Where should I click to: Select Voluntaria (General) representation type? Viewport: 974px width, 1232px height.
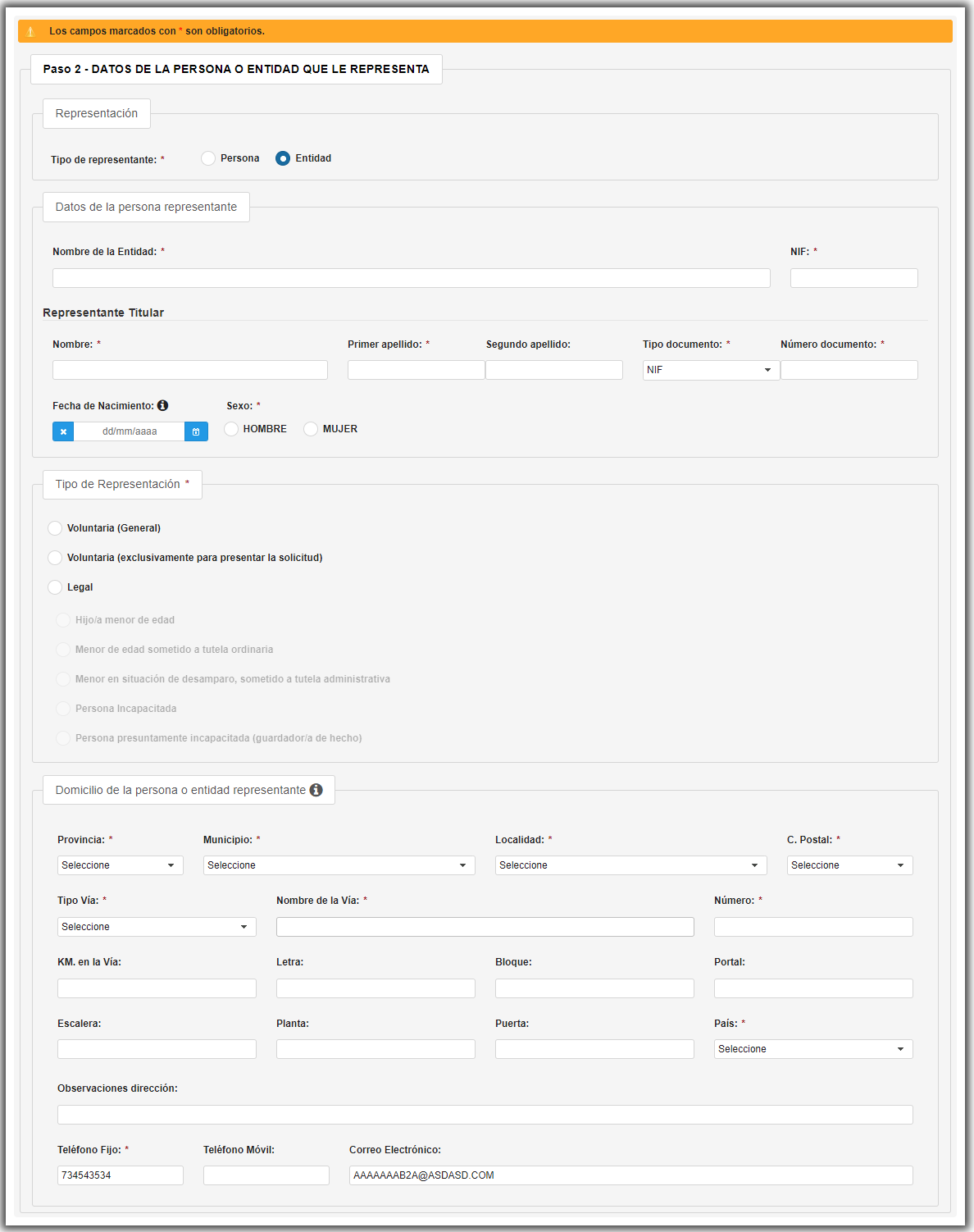click(x=55, y=528)
